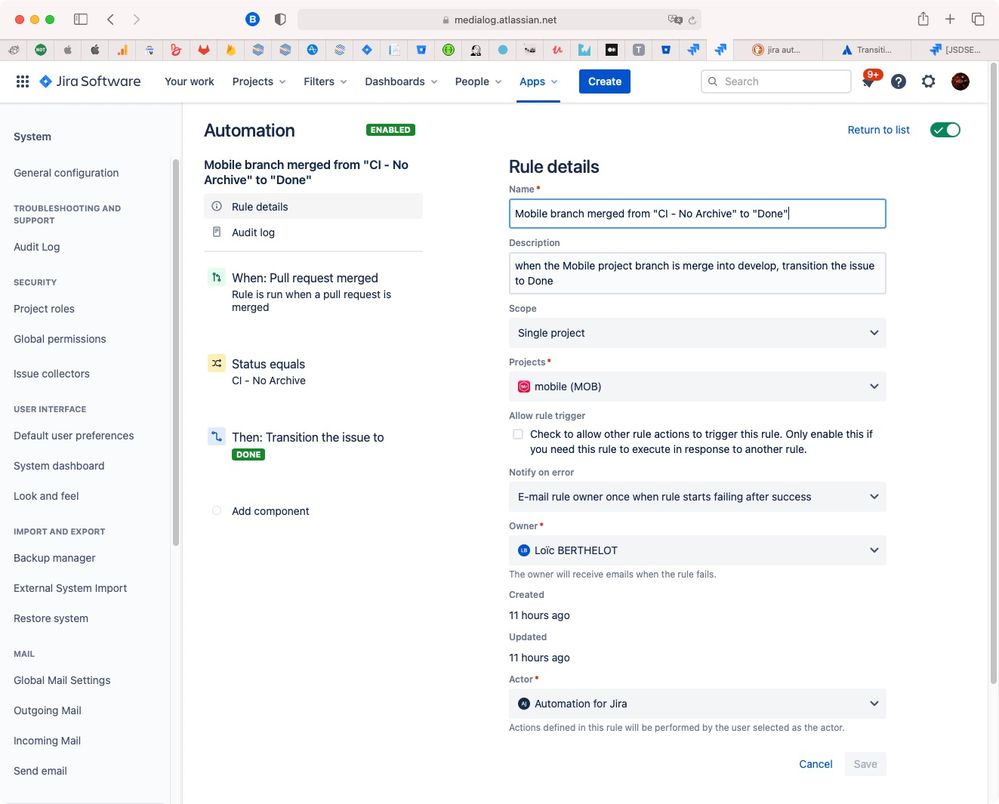Switch to the [JSDSE... browser tab
This screenshot has width=999, height=804.
[954, 50]
